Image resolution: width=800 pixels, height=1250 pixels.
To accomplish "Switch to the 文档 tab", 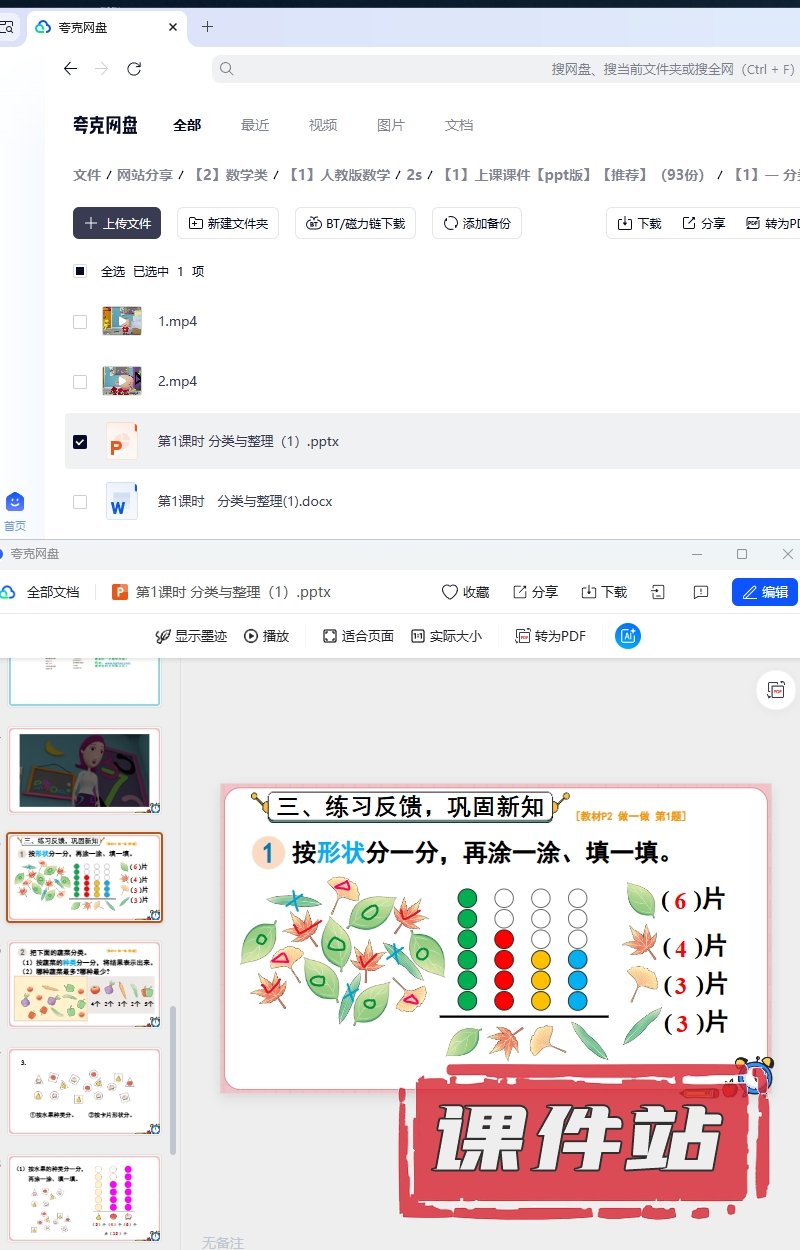I will pos(459,125).
